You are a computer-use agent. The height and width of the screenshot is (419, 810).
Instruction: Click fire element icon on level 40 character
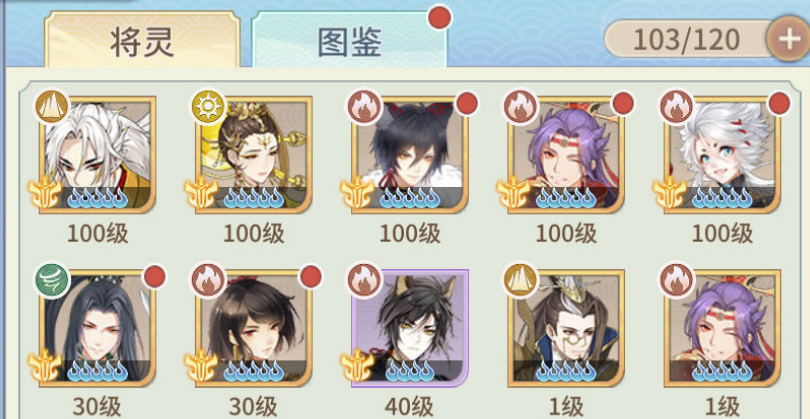[x=365, y=280]
